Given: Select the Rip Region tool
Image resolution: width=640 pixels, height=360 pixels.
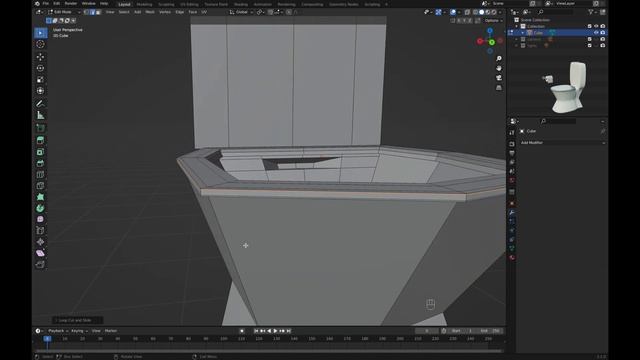Looking at the screenshot, I should tap(40, 264).
